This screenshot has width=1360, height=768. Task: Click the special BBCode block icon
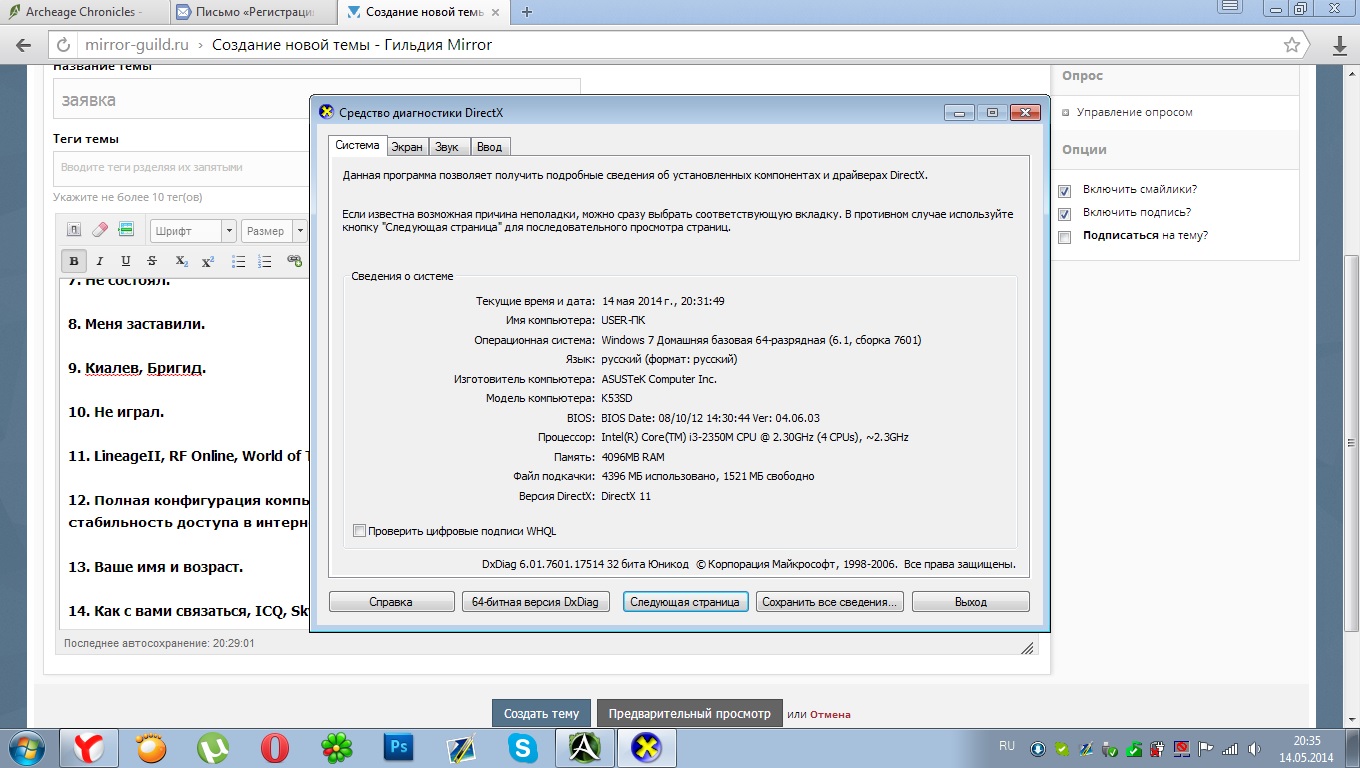[126, 230]
